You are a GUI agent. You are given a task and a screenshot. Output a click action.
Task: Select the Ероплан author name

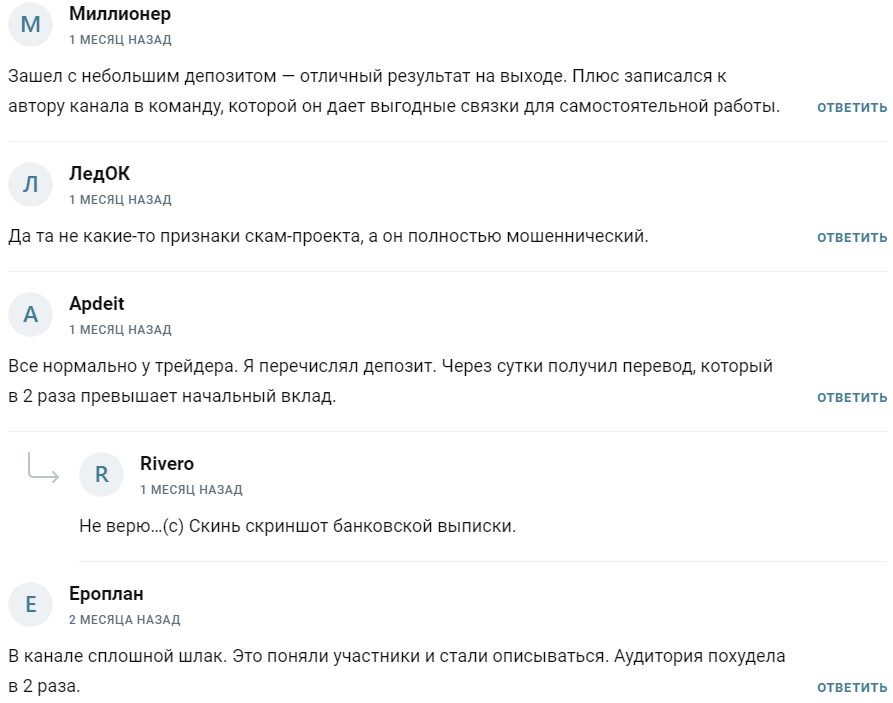click(x=107, y=593)
